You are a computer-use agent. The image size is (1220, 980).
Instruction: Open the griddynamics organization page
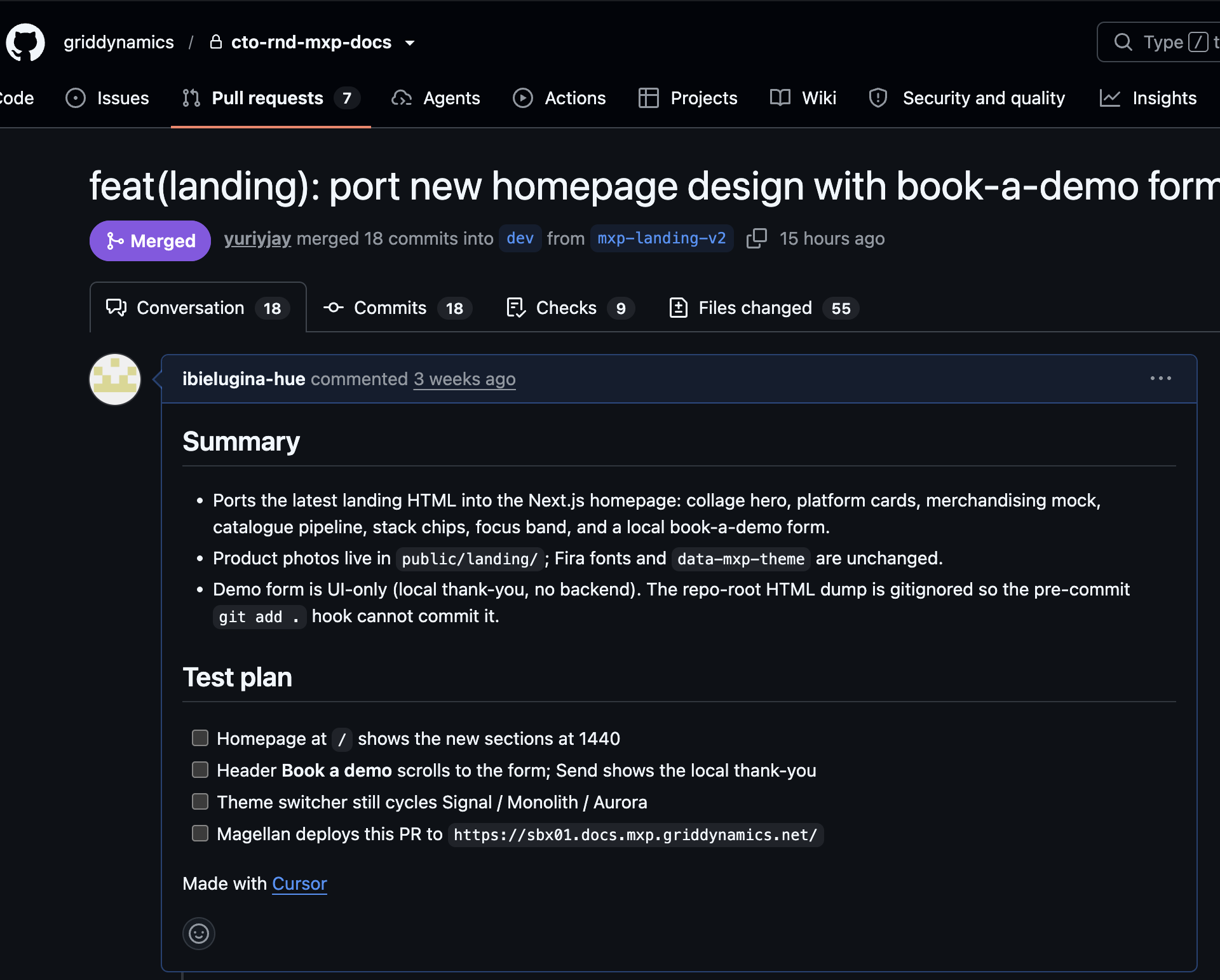[x=118, y=42]
